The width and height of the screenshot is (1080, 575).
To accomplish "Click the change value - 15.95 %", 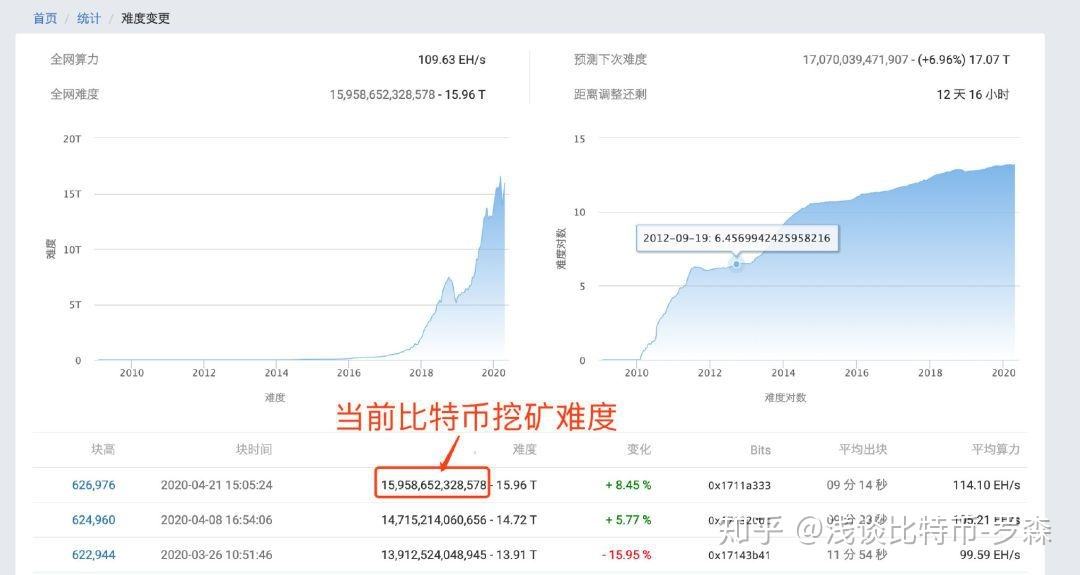I will [x=626, y=555].
